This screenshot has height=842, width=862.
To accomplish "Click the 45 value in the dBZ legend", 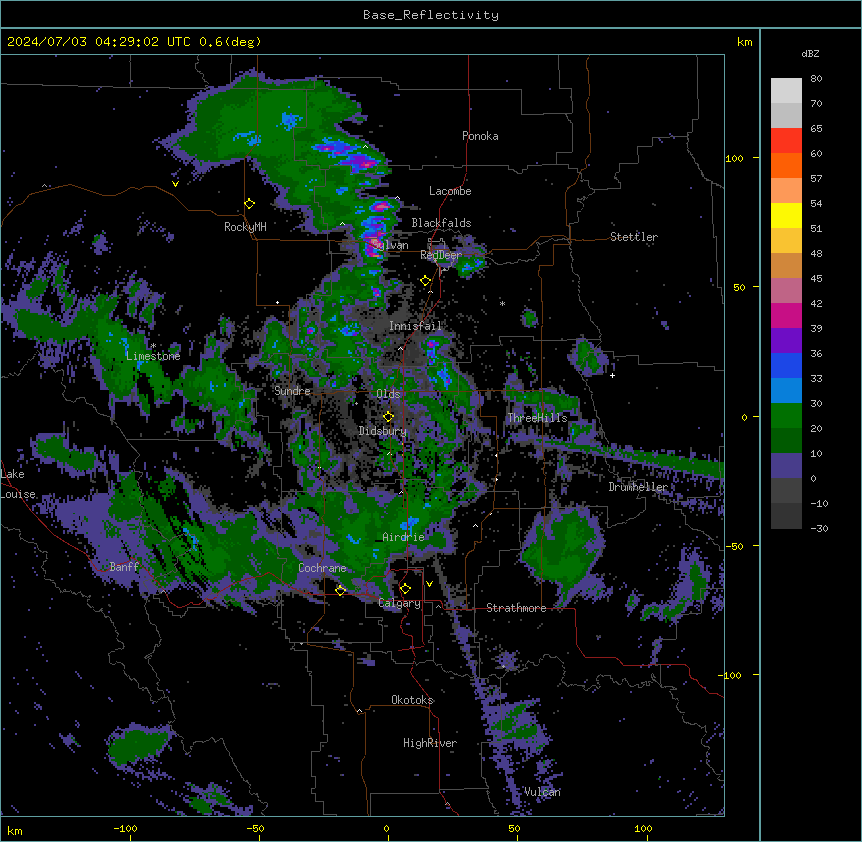I will (816, 279).
